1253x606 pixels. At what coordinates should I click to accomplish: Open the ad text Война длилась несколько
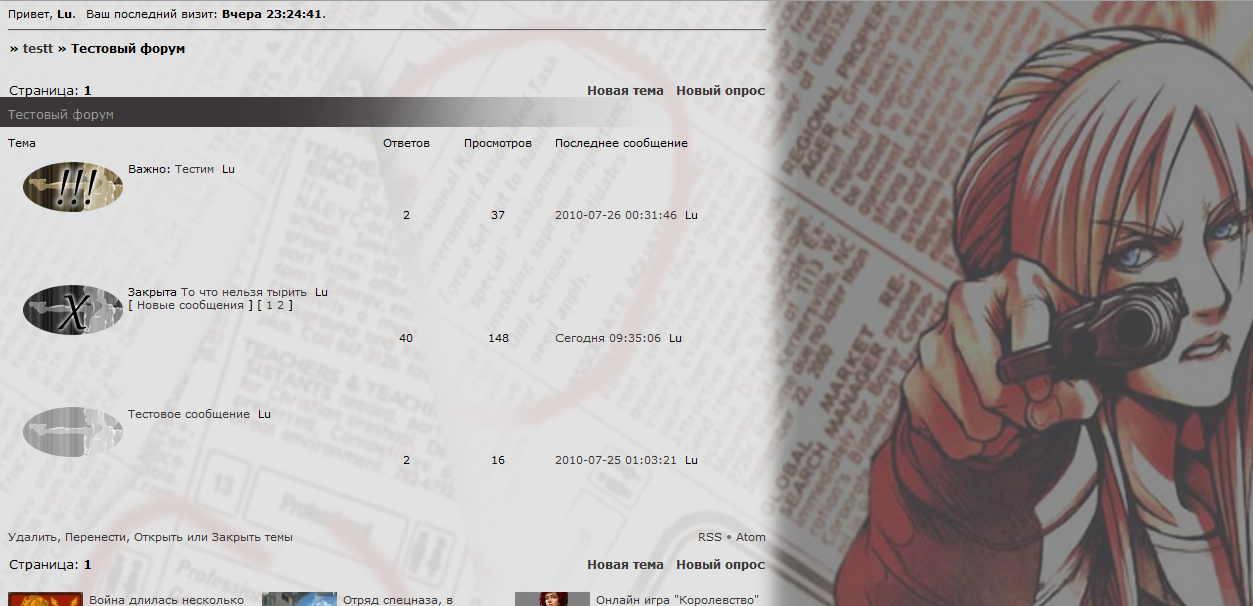pos(167,600)
